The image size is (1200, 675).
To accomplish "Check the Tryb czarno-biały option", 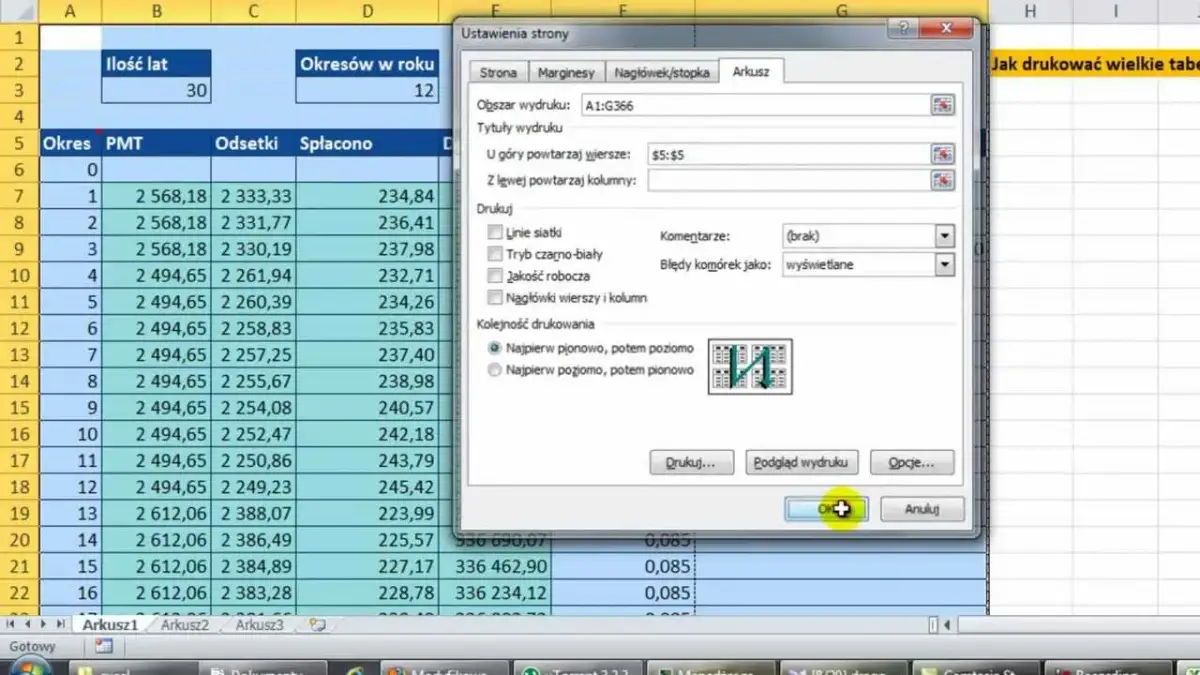I will 494,254.
